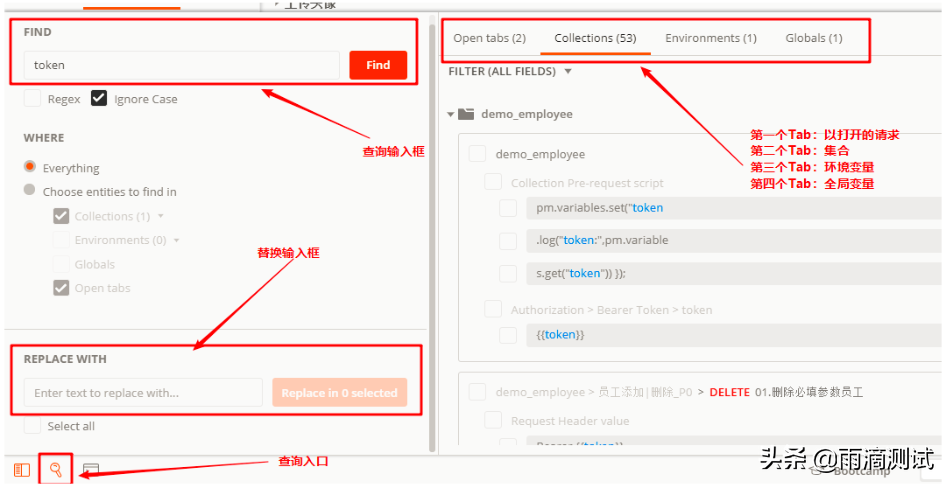
Task: Open the Find and Replace magnifier icon
Action: tap(56, 469)
